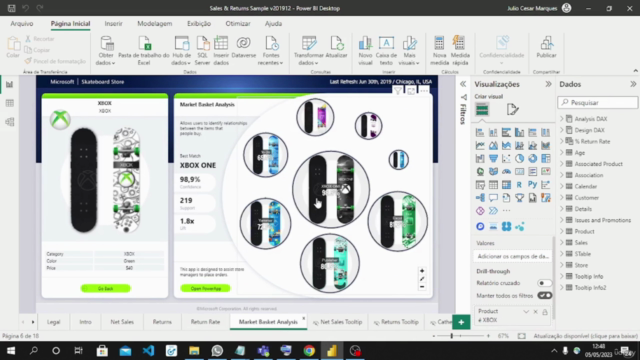Select the decomposition tree visual
The width and height of the screenshot is (640, 360).
[x=480, y=198]
